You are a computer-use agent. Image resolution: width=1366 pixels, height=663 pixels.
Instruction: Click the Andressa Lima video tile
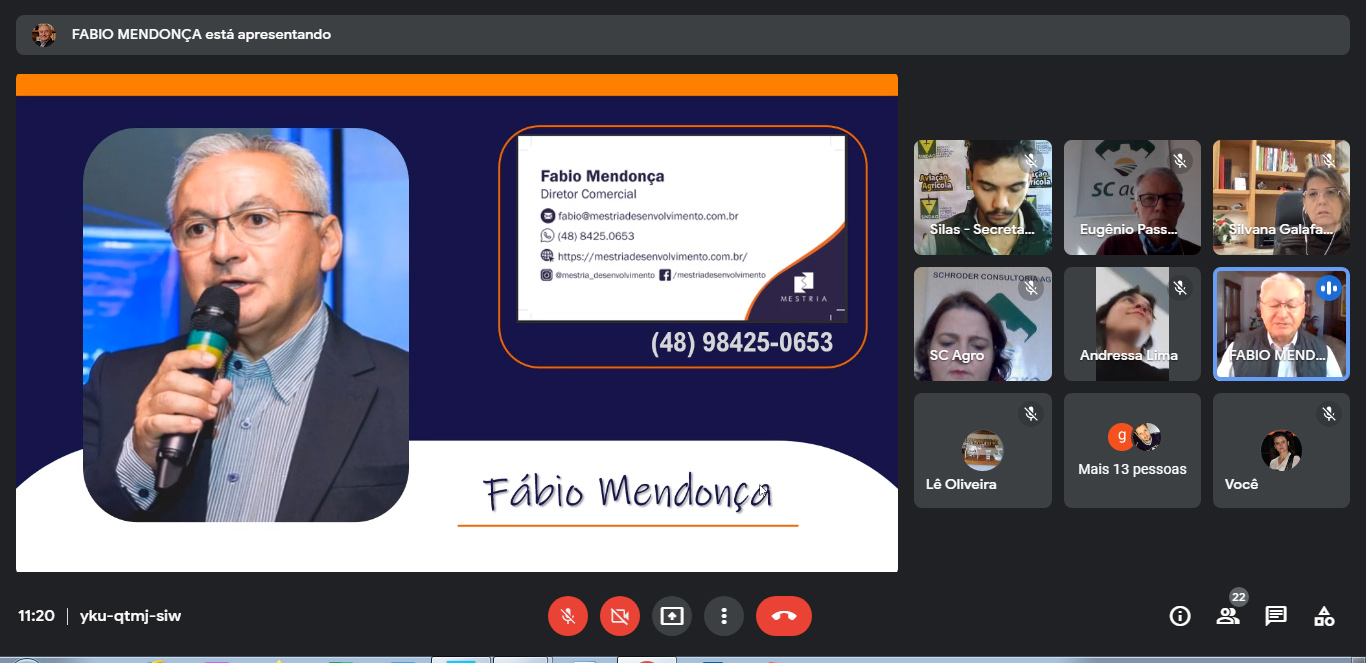pos(1132,324)
